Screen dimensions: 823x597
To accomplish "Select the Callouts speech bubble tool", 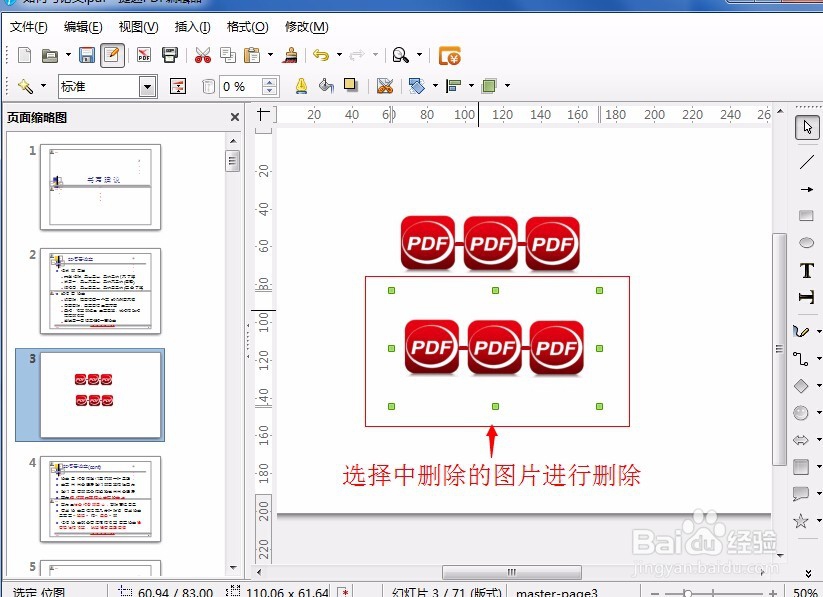I will pos(801,494).
